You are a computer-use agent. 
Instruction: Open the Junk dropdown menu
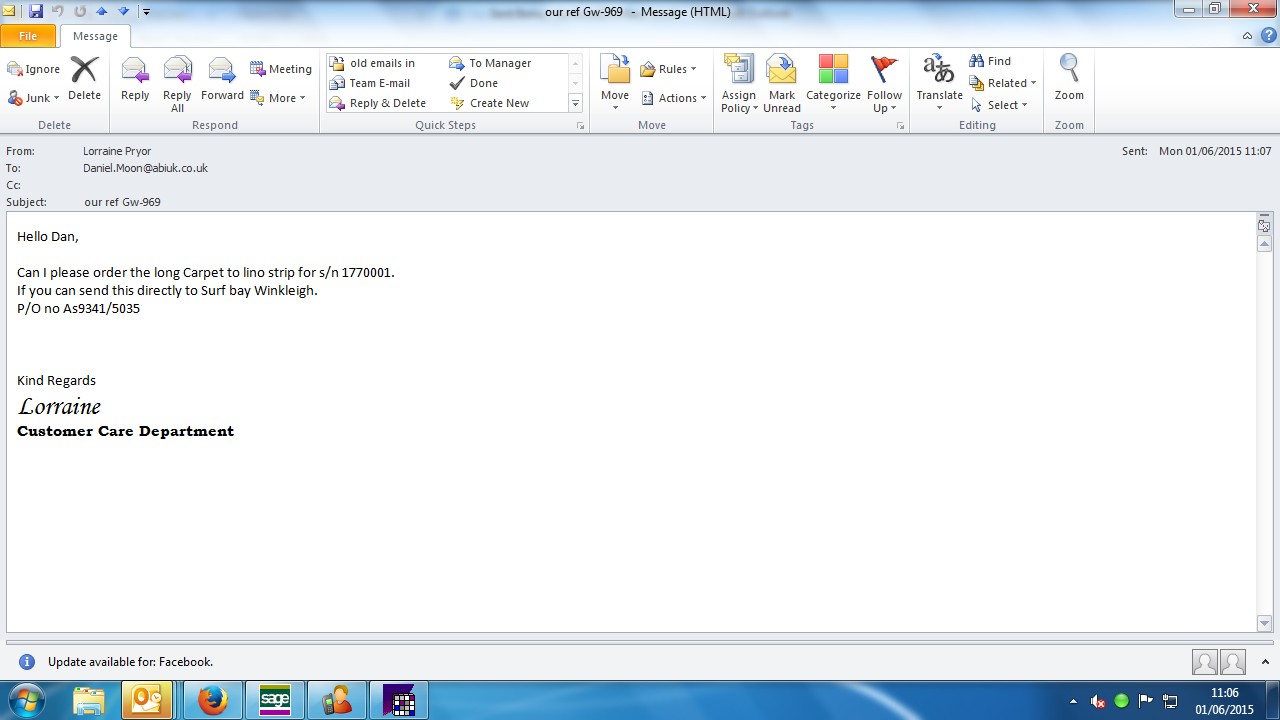click(34, 98)
